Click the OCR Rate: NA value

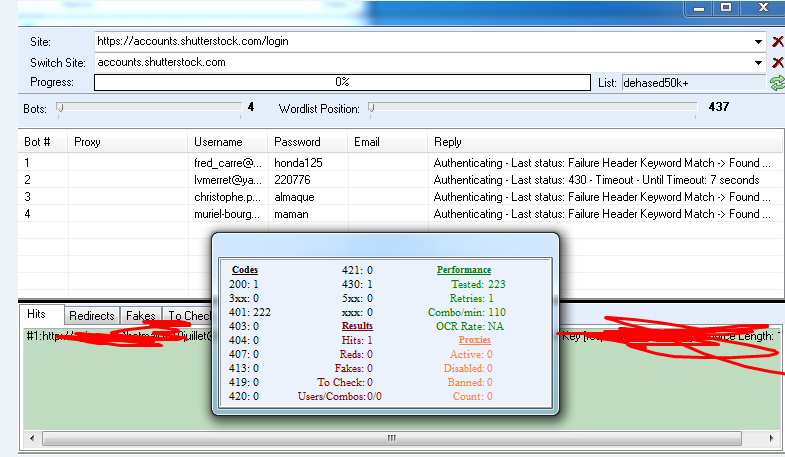[x=470, y=326]
